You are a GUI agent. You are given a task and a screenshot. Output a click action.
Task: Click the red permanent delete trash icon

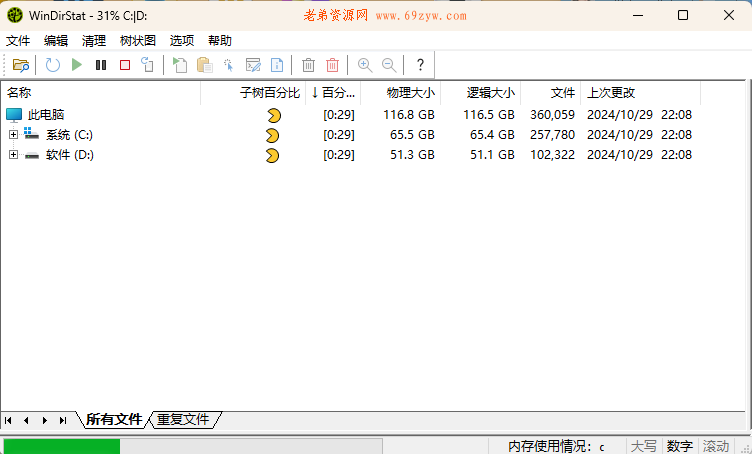[332, 65]
